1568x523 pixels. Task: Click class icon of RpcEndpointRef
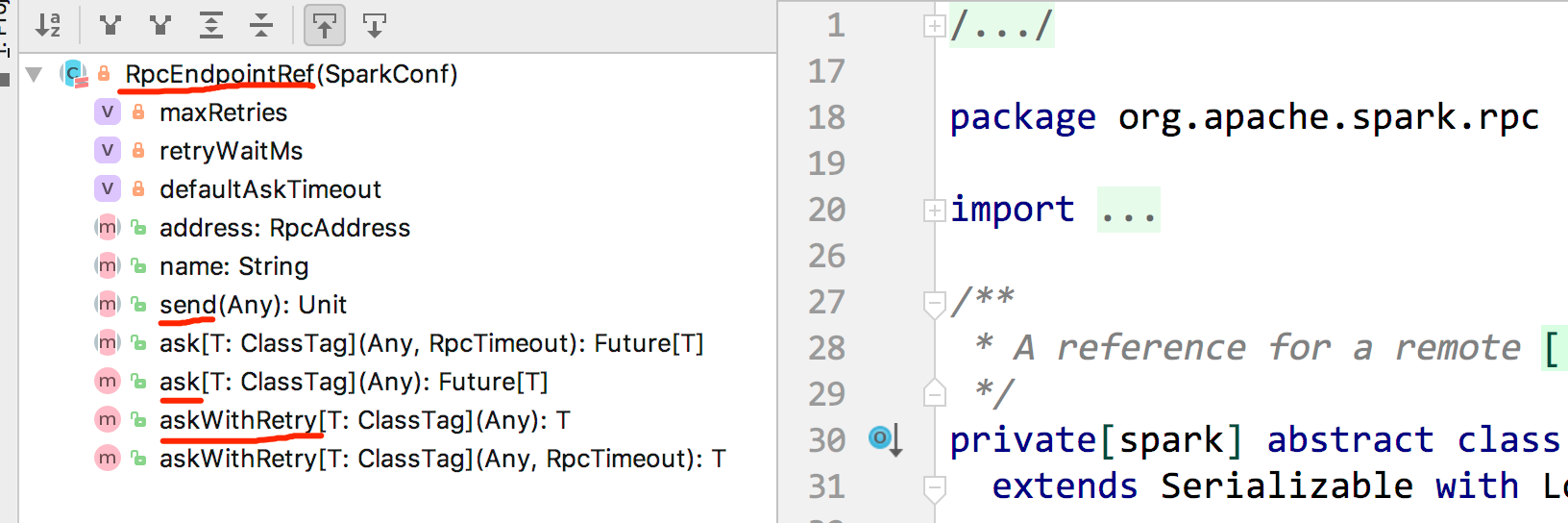[x=73, y=74]
